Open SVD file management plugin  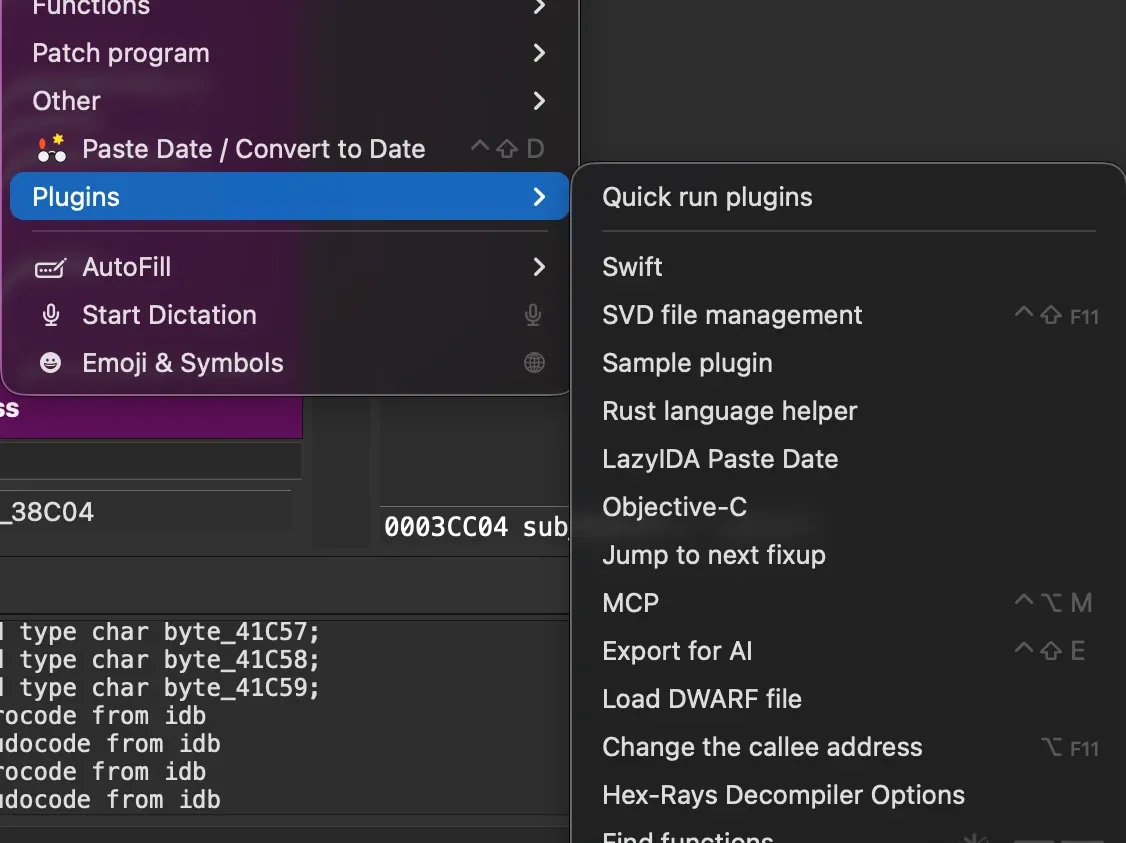[849, 315]
